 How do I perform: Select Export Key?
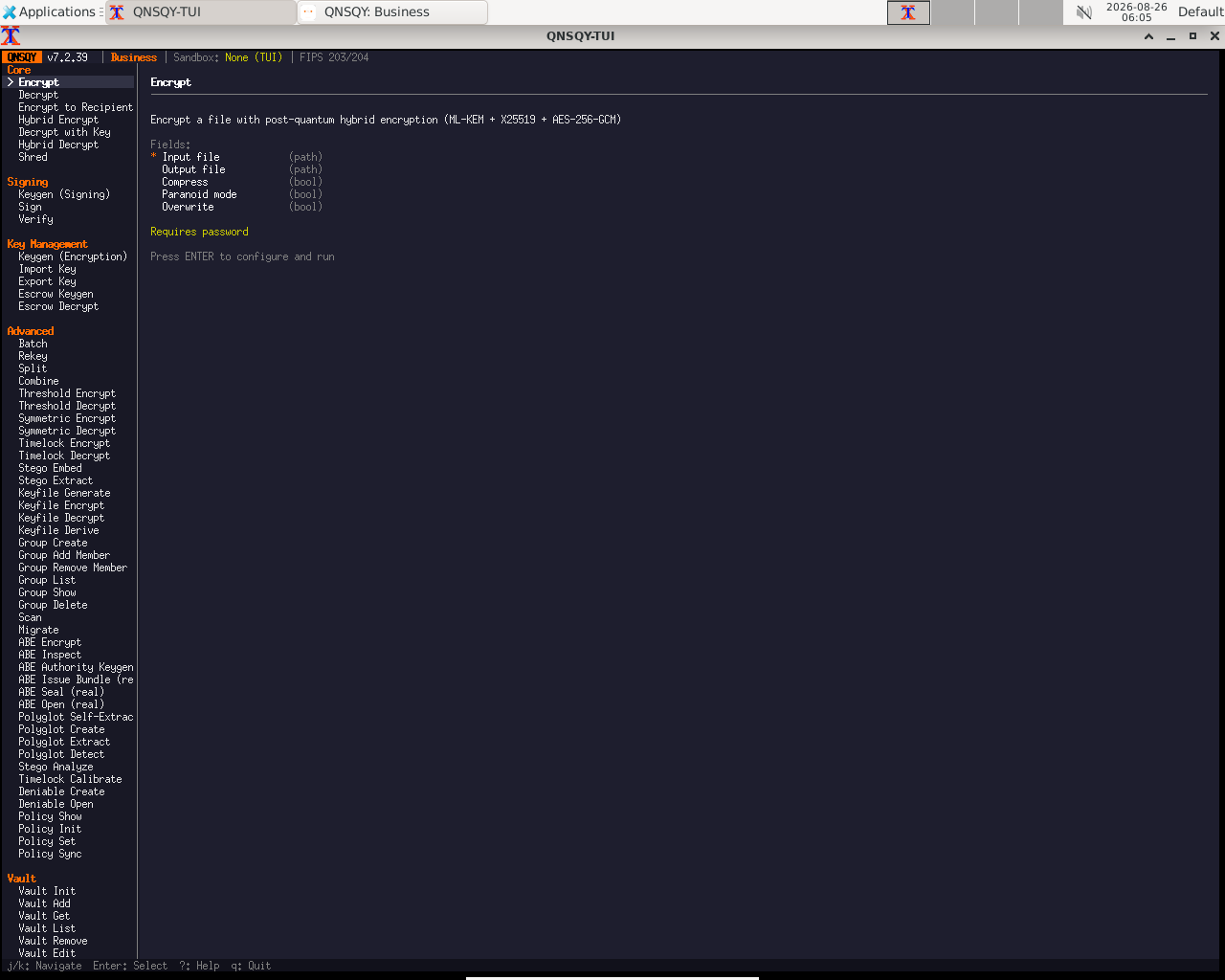click(x=47, y=281)
